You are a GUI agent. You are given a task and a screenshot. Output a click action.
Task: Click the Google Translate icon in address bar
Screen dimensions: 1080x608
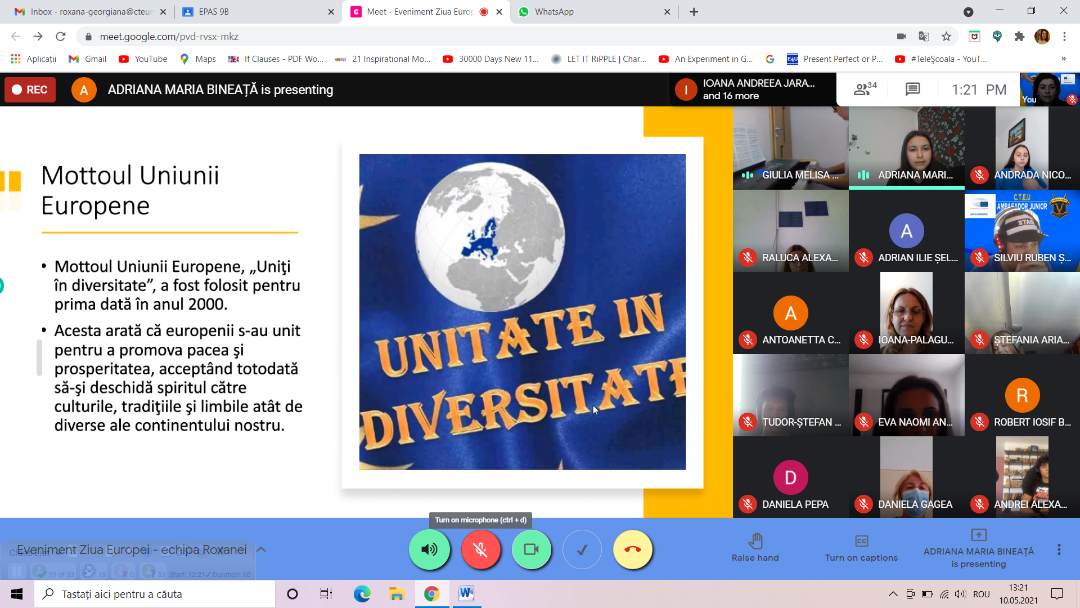coord(923,36)
